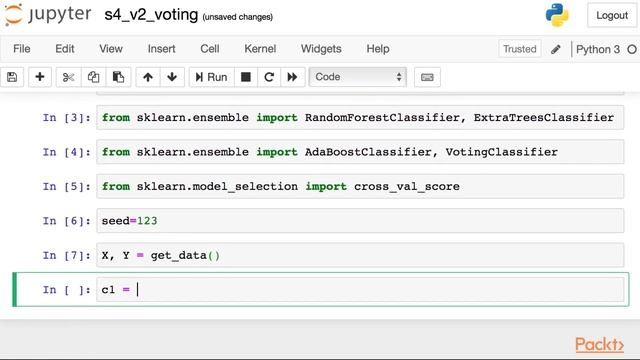Click the Python logo icon

[x=557, y=15]
